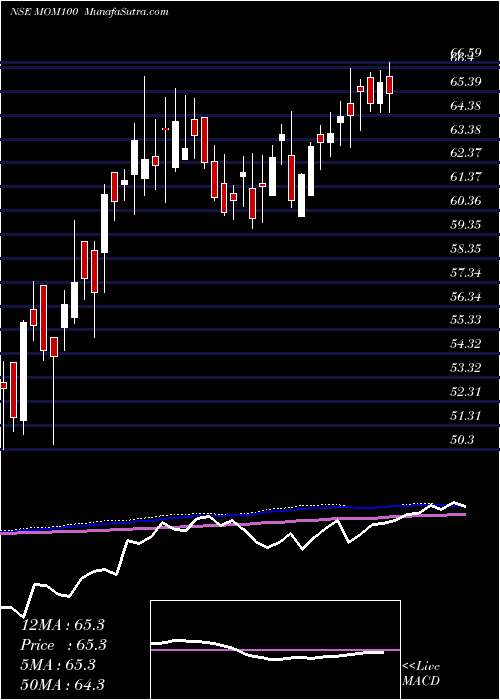Image resolution: width=500 pixels, height=700 pixels.
Task: Select the 50.3 price axis label
Action: (462, 440)
